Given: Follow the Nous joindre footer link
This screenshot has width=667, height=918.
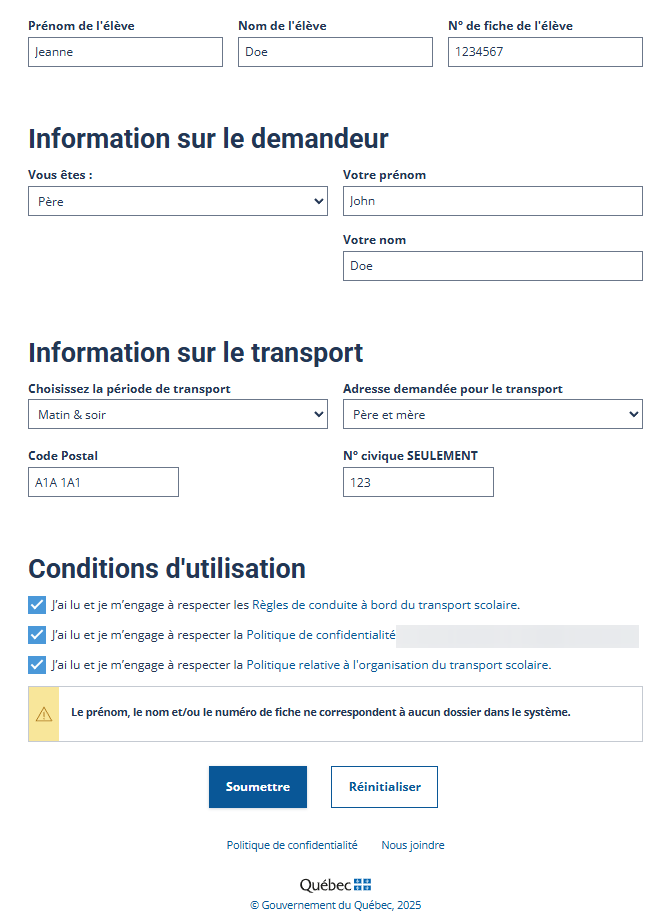Looking at the screenshot, I should [413, 845].
